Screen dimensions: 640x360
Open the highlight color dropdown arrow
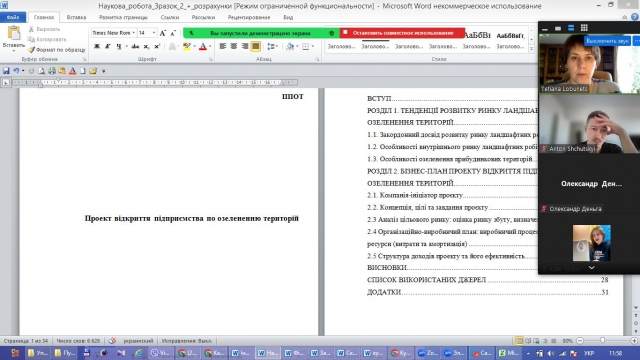[194, 47]
